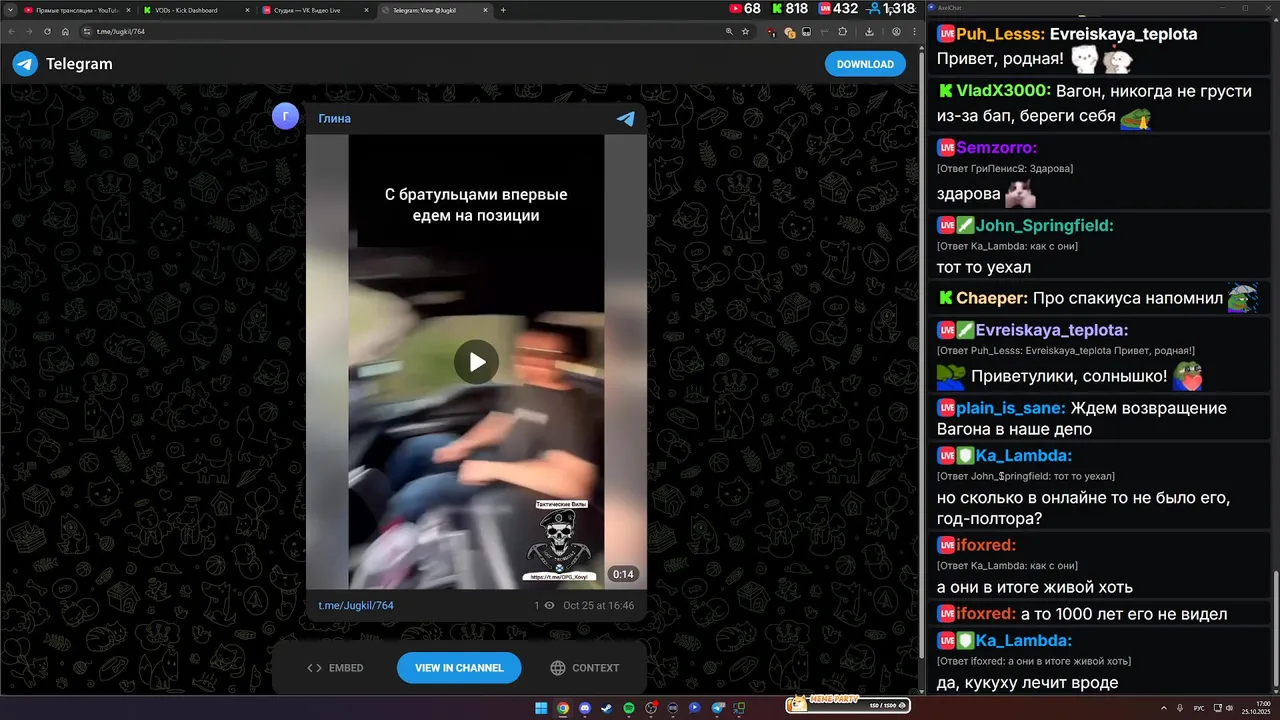Click the browser forward button
This screenshot has width=1280, height=720.
(29, 31)
